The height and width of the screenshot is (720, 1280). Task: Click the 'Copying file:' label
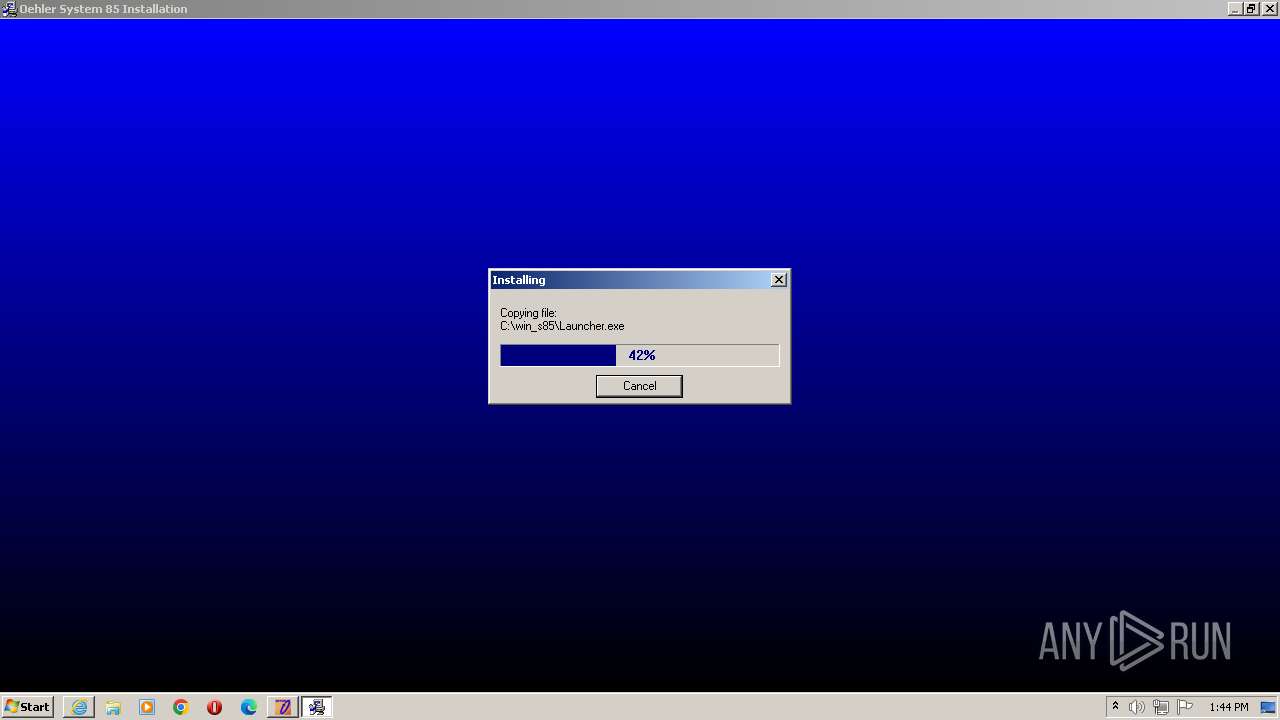[x=528, y=313]
